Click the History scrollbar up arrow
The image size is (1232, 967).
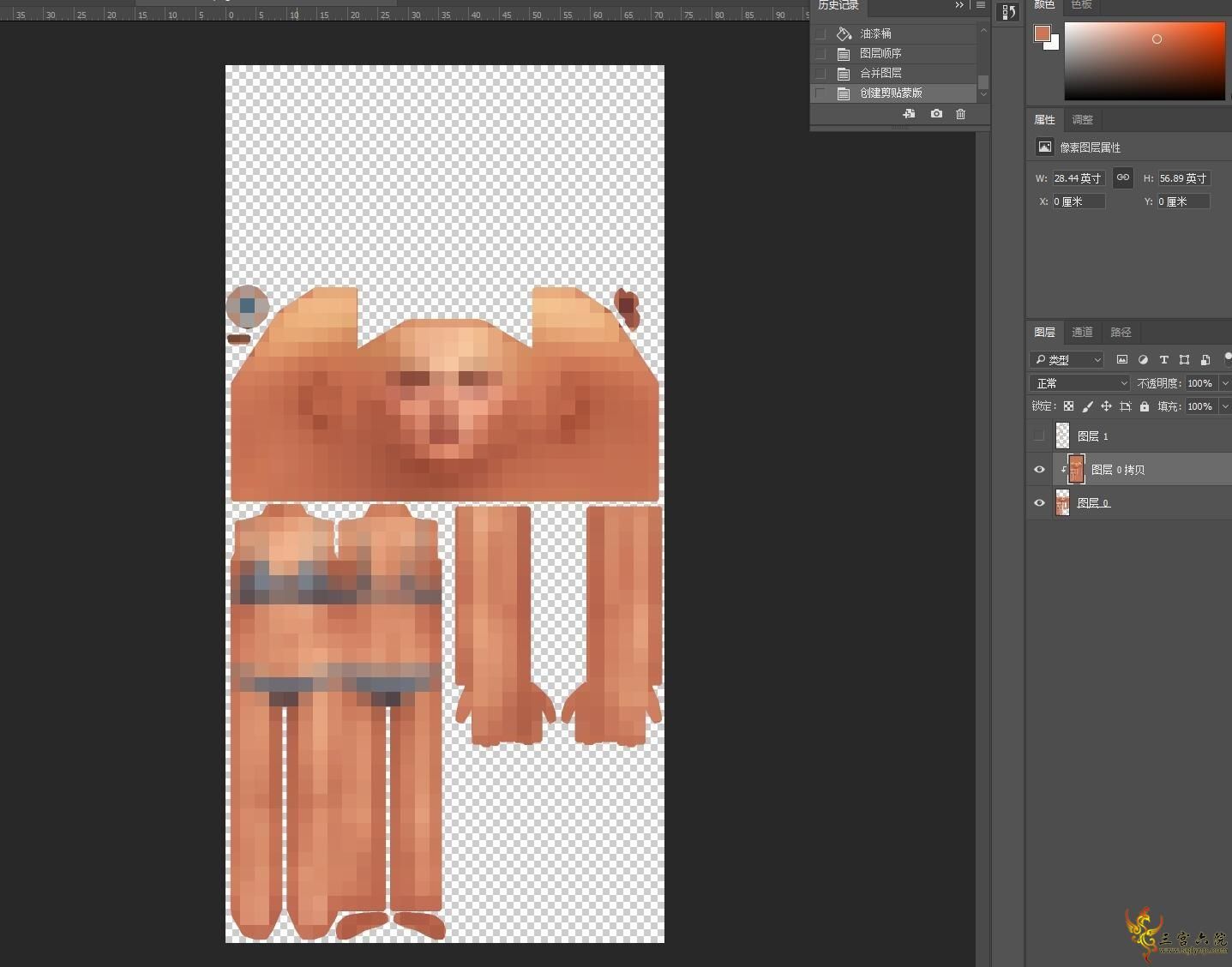tap(983, 31)
